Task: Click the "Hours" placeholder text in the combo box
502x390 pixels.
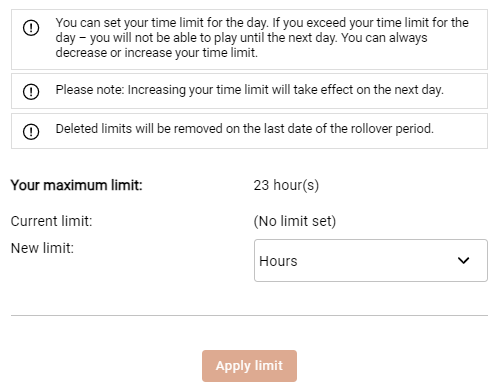Action: pyautogui.click(x=278, y=261)
